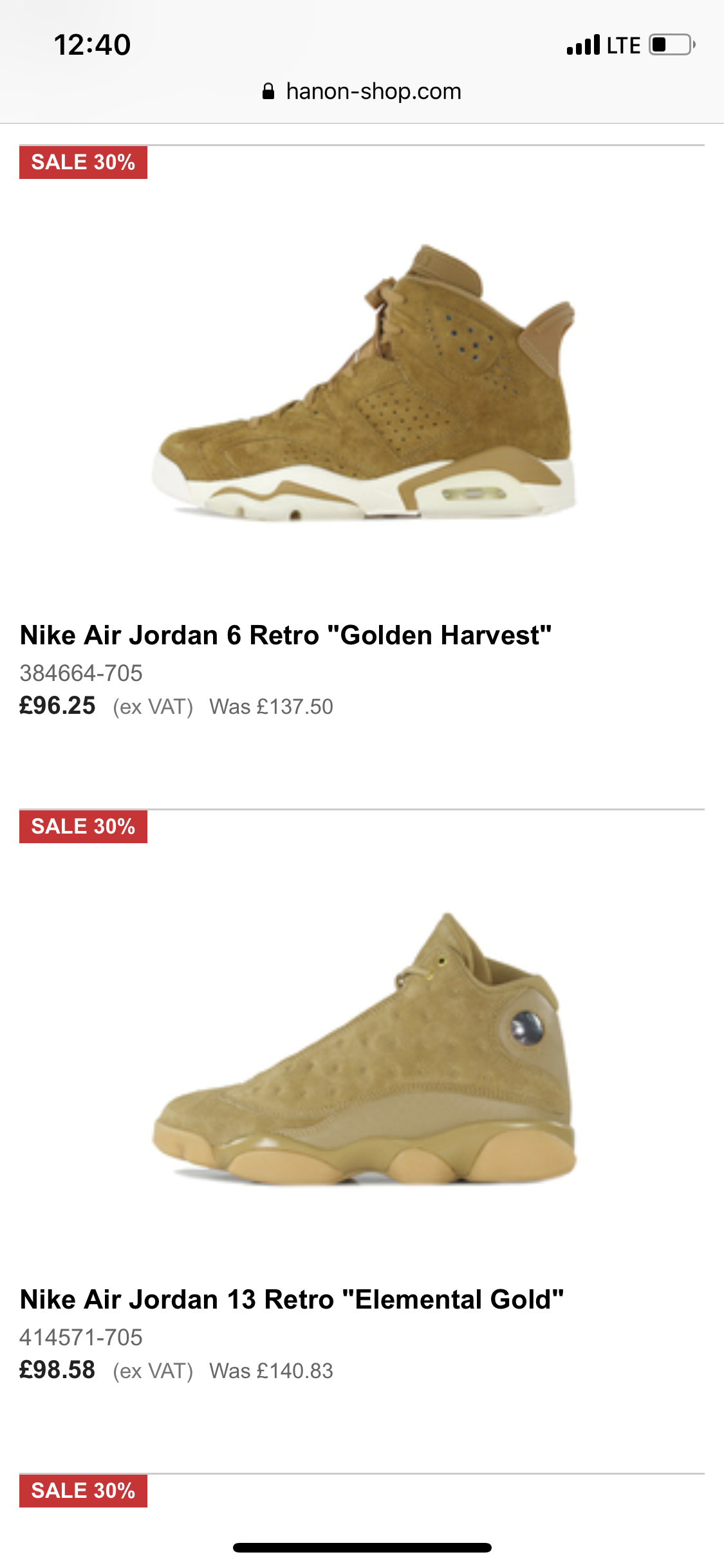Tap the 12:40 clock in status bar
This screenshot has width=724, height=1568.
pyautogui.click(x=92, y=45)
